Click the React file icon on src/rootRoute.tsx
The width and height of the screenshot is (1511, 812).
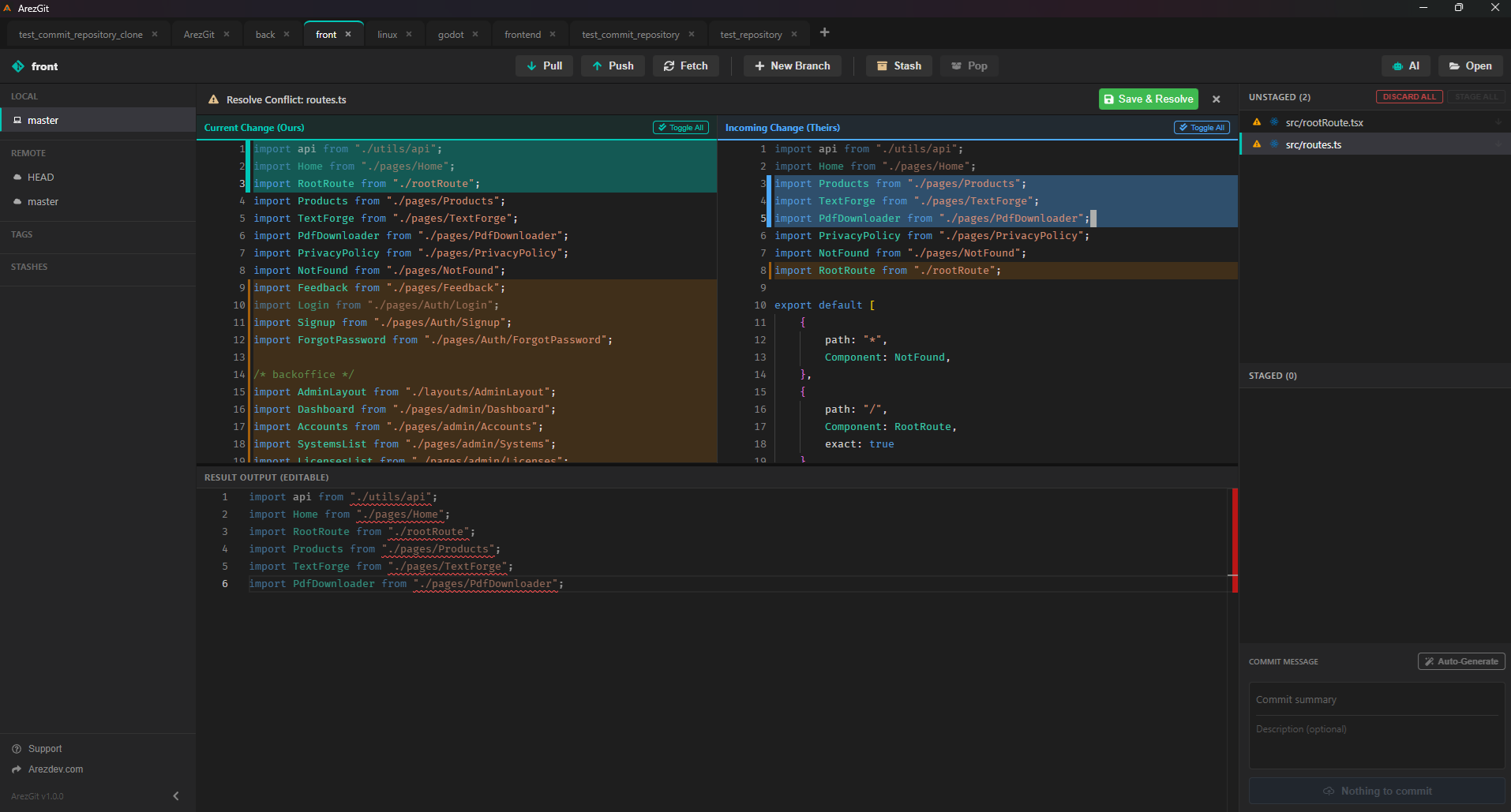(1274, 122)
